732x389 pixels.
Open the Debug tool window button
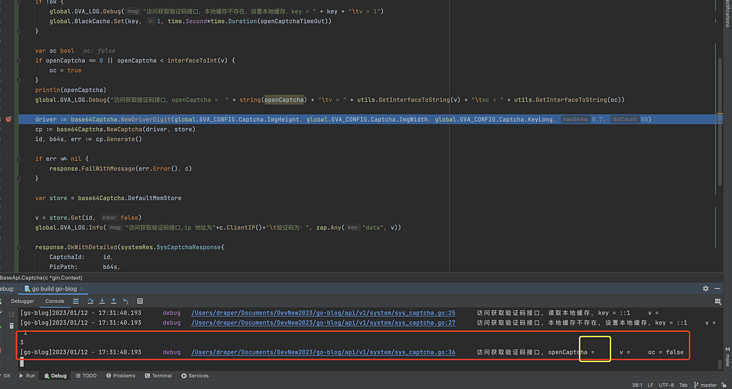click(56, 375)
